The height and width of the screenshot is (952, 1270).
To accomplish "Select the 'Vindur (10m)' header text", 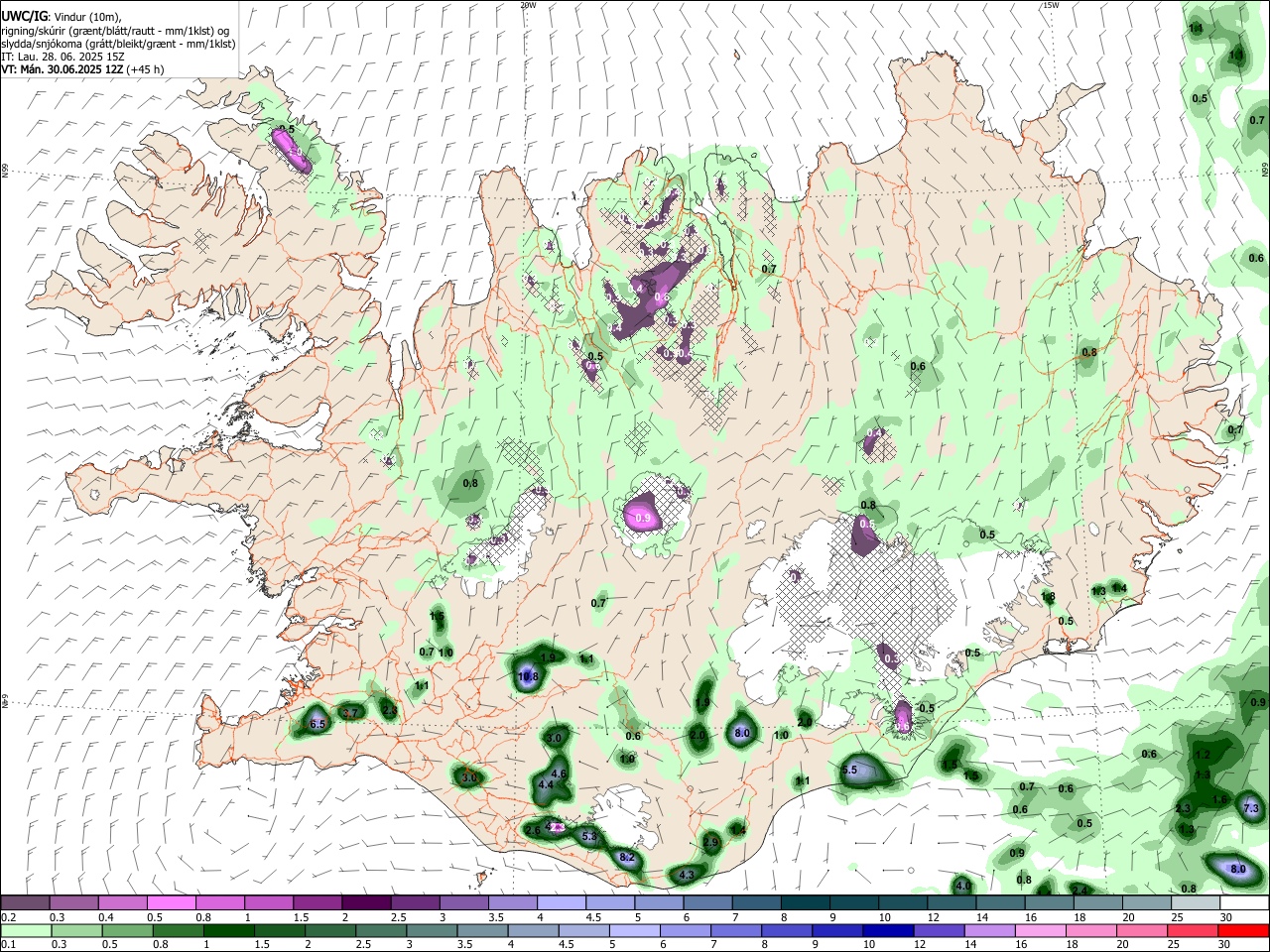I will click(x=87, y=17).
